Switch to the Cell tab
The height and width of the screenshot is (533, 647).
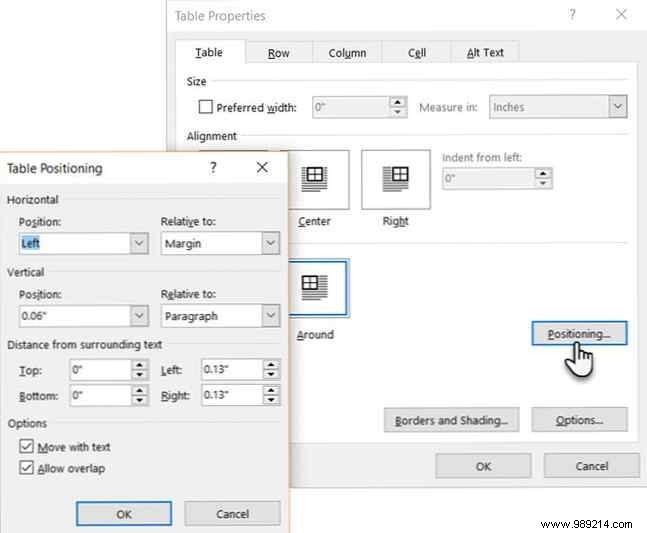pyautogui.click(x=416, y=53)
